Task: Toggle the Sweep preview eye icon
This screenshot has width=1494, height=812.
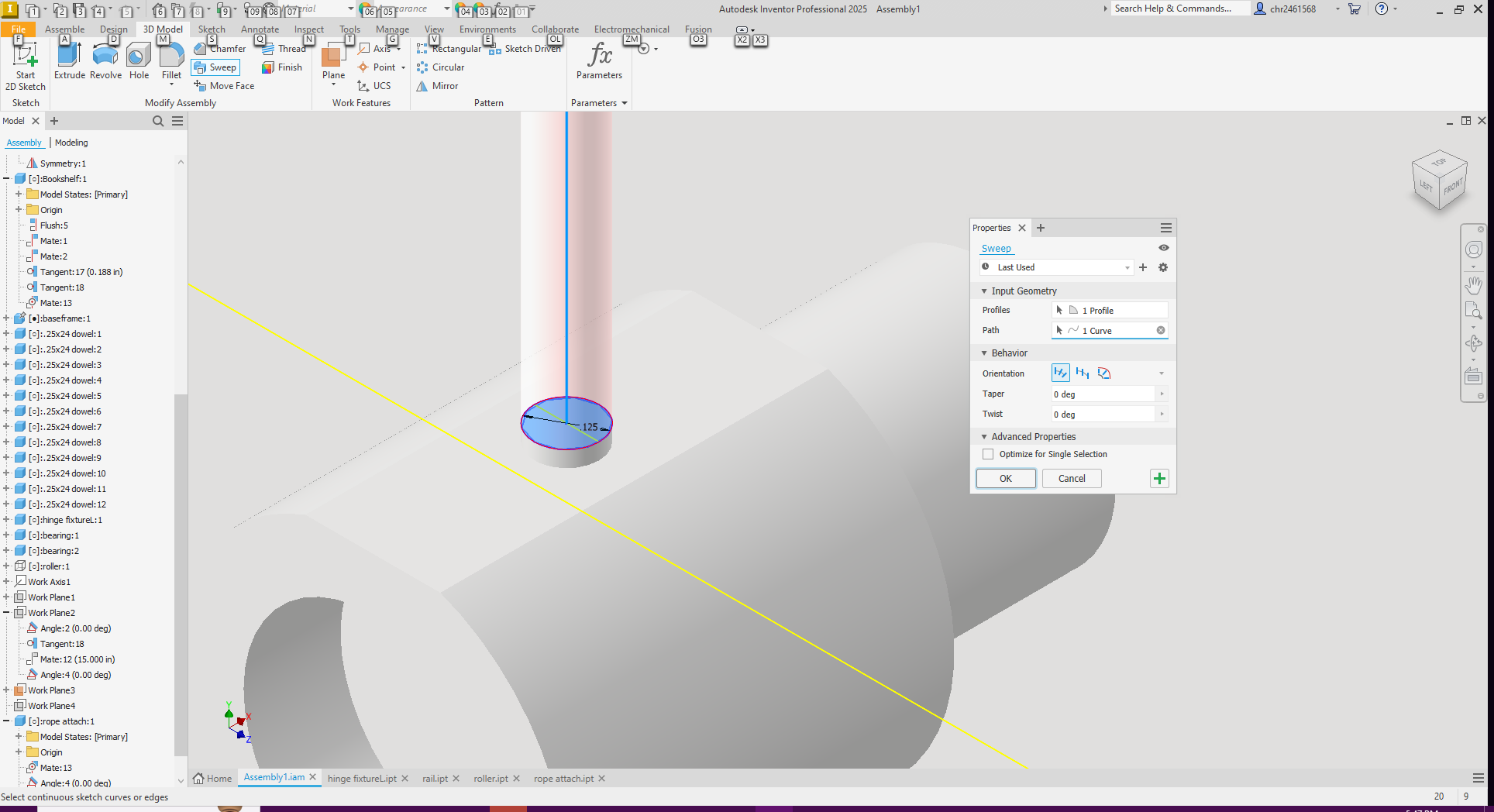Action: click(1163, 247)
